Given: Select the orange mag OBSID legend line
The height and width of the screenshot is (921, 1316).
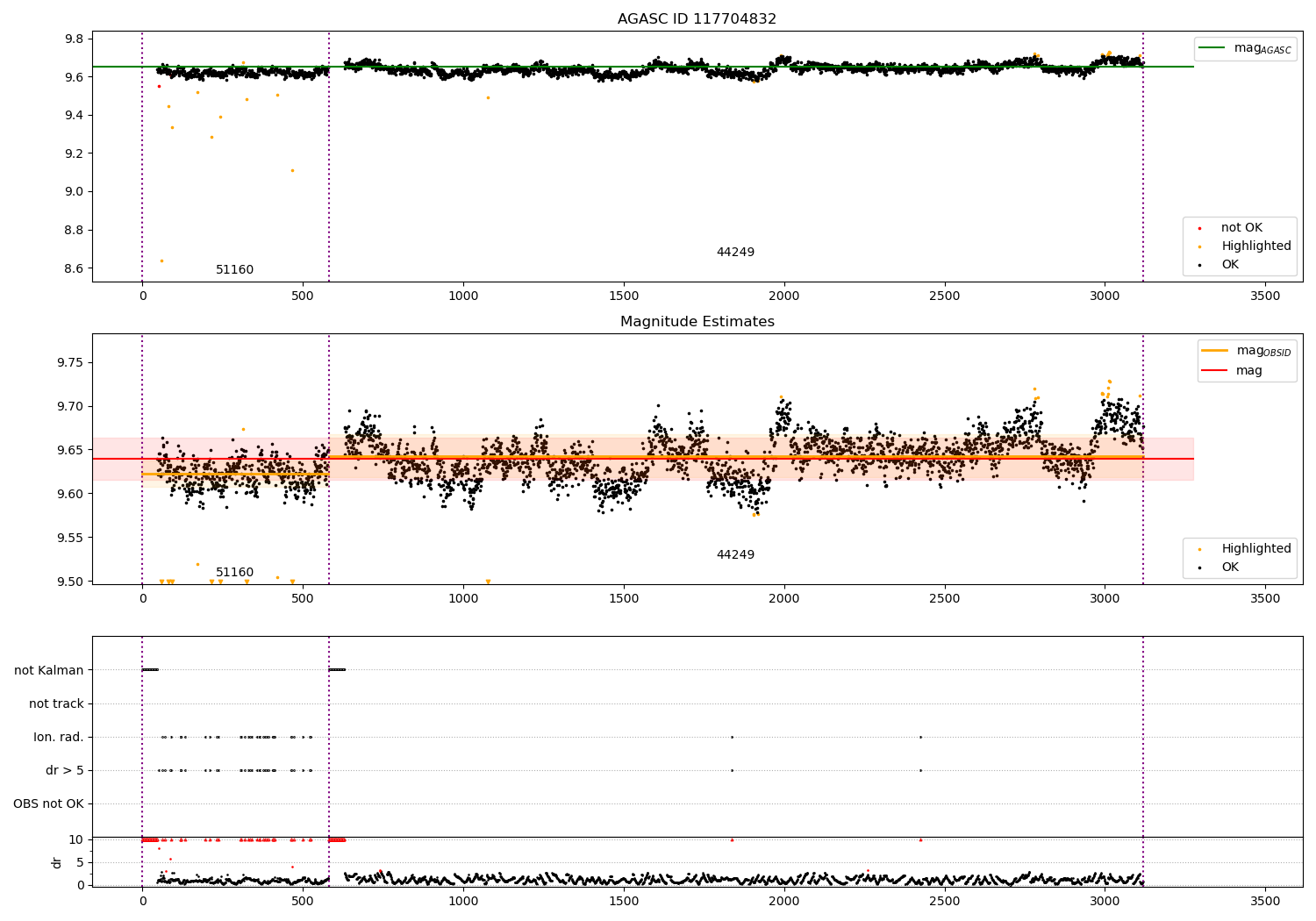Looking at the screenshot, I should tap(1215, 351).
